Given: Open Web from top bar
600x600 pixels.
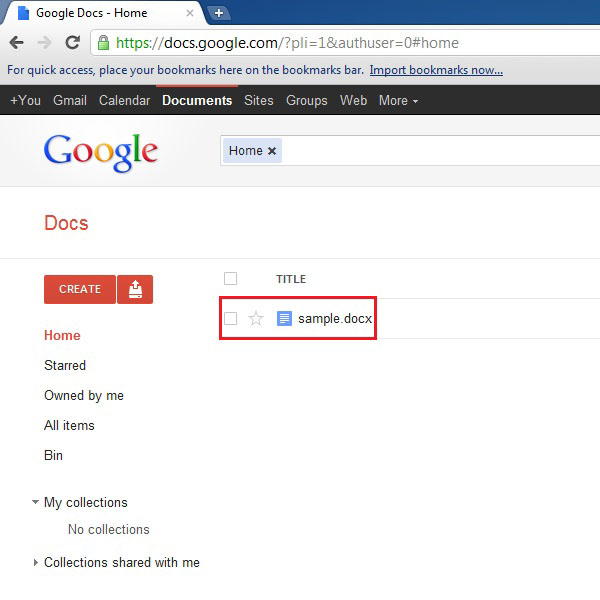Looking at the screenshot, I should click(x=353, y=101).
